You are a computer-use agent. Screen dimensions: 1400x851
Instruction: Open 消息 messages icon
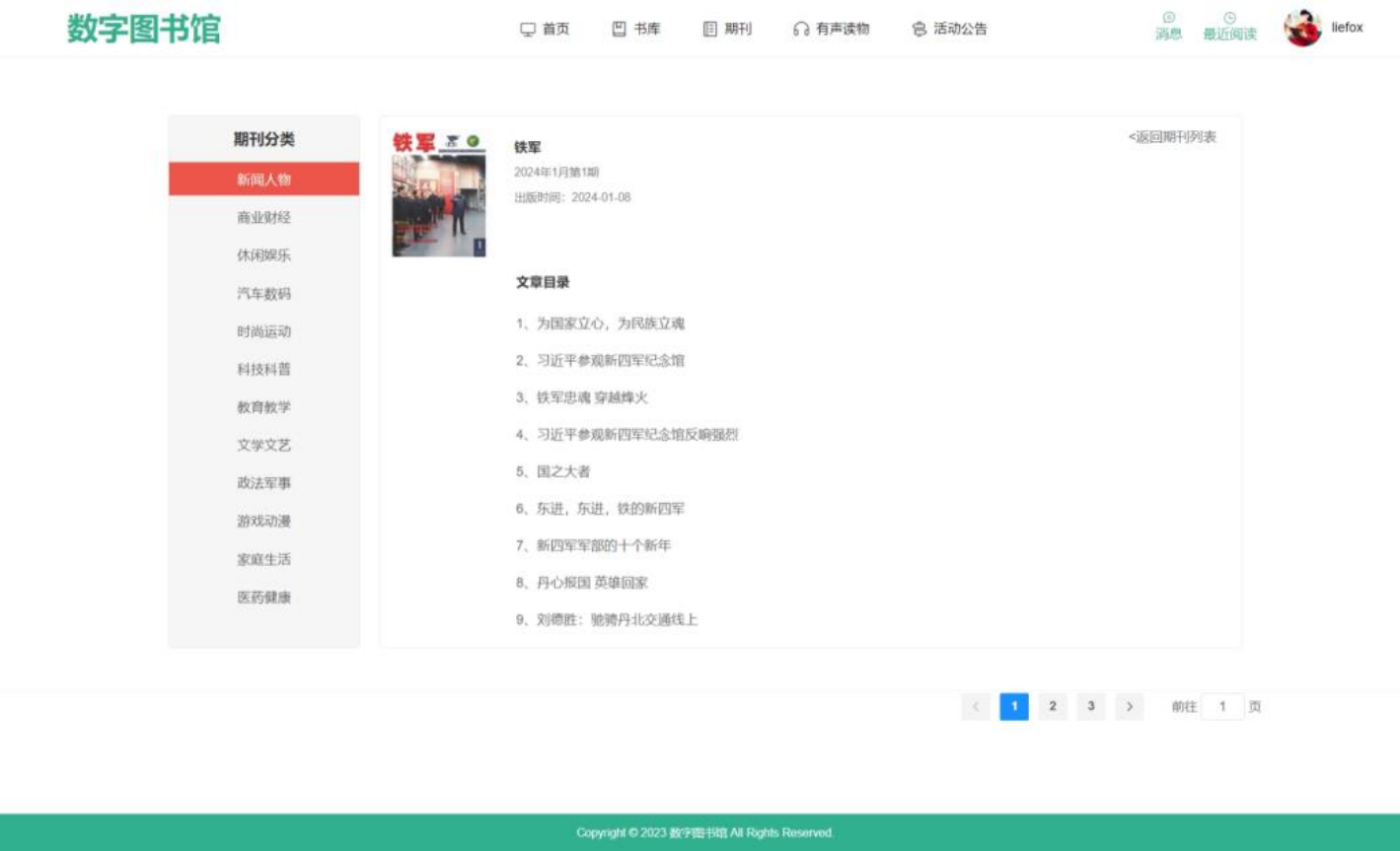coord(1168,18)
